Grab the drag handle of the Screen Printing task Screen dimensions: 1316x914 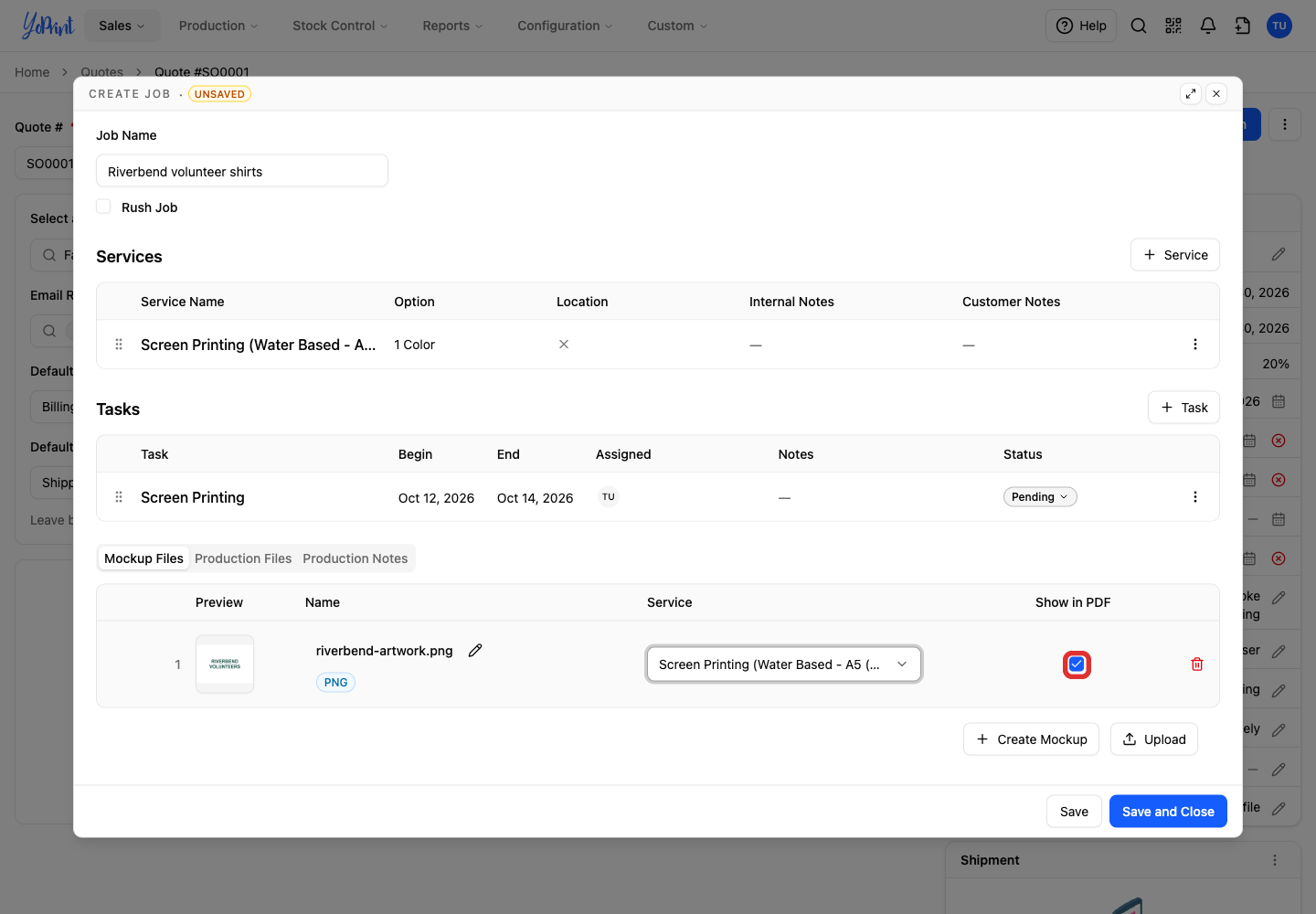coord(119,497)
